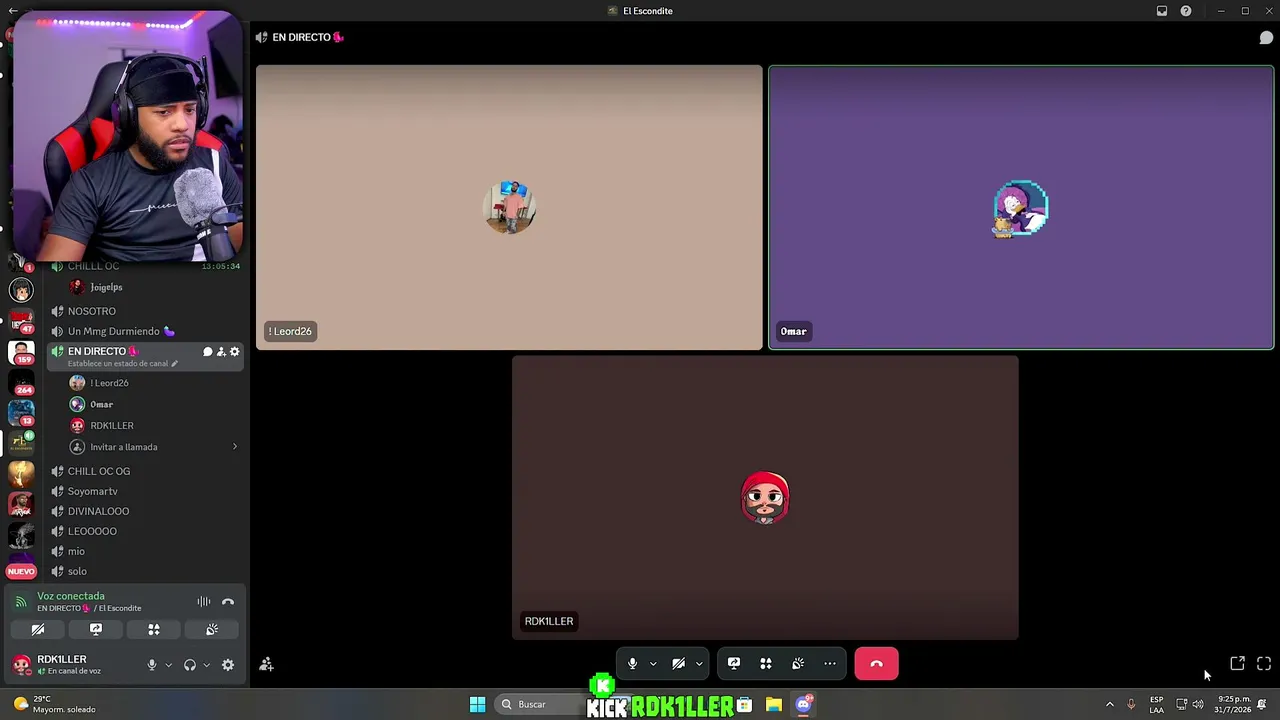Mute the microphone in the bottom call bar

[x=632, y=664]
